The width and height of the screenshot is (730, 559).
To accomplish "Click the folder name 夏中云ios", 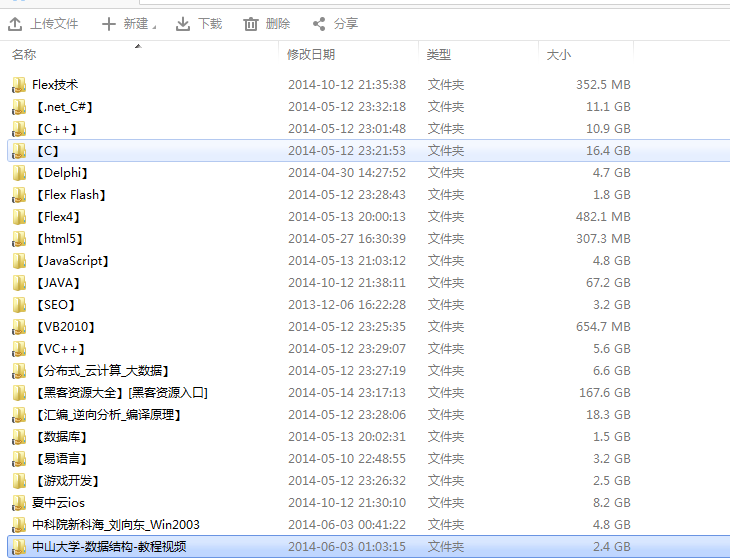I will 58,503.
